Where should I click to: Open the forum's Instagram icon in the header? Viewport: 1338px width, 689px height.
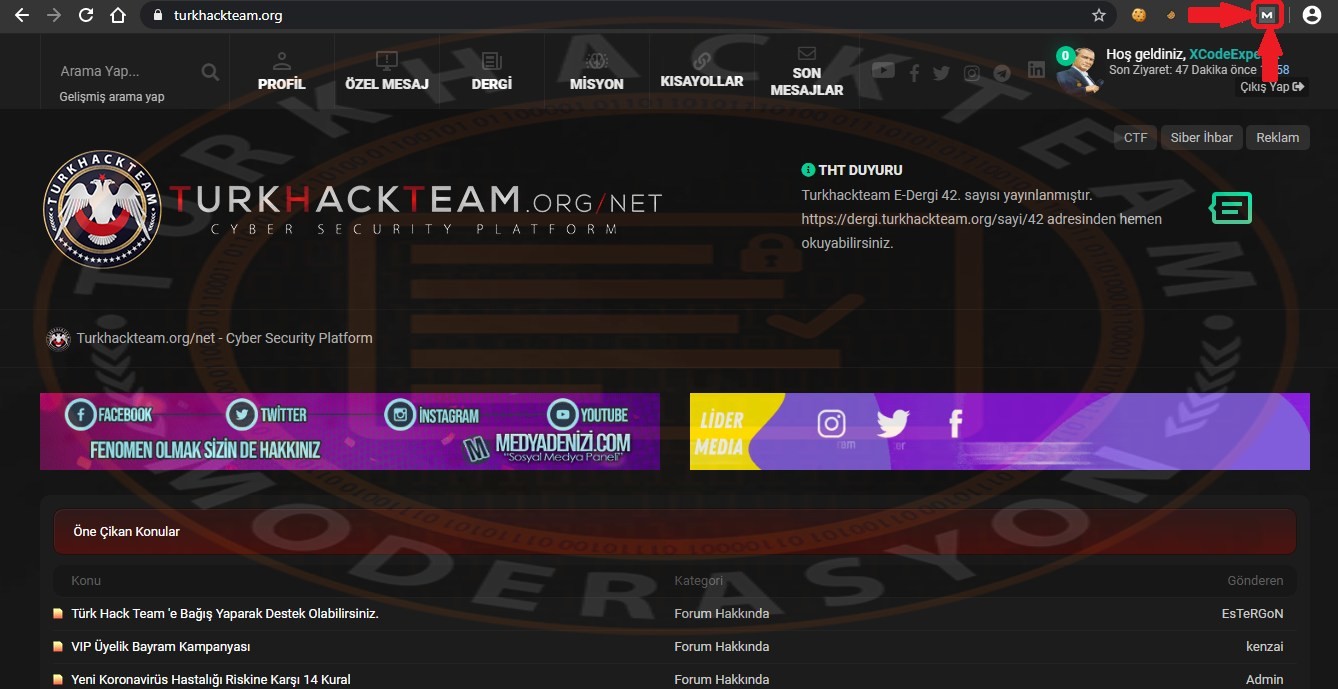pos(972,73)
